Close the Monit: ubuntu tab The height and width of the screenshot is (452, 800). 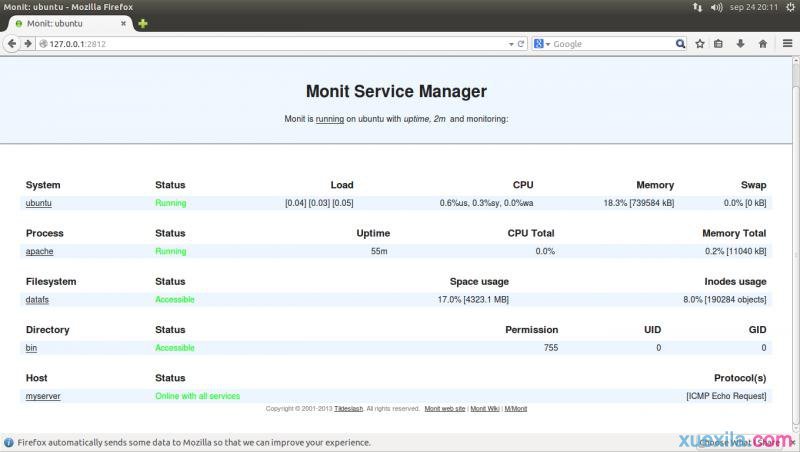[123, 23]
